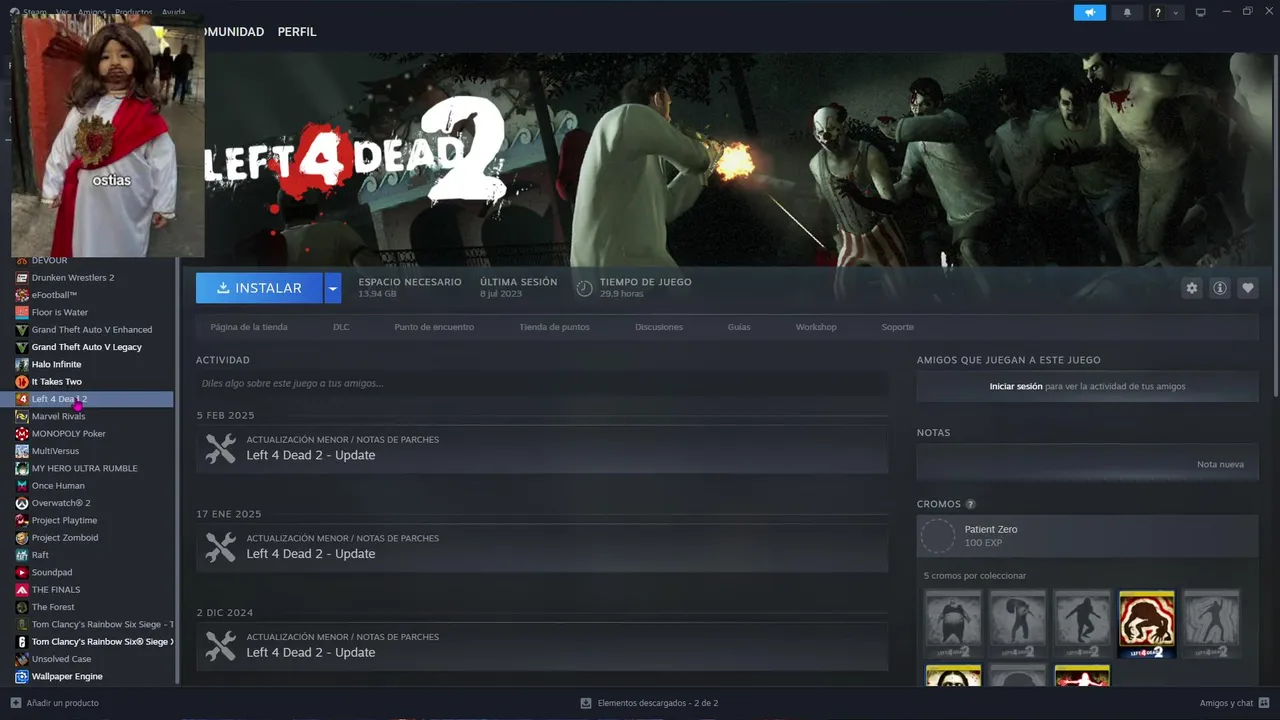
Task: Click the INSTALAR button
Action: 259,288
